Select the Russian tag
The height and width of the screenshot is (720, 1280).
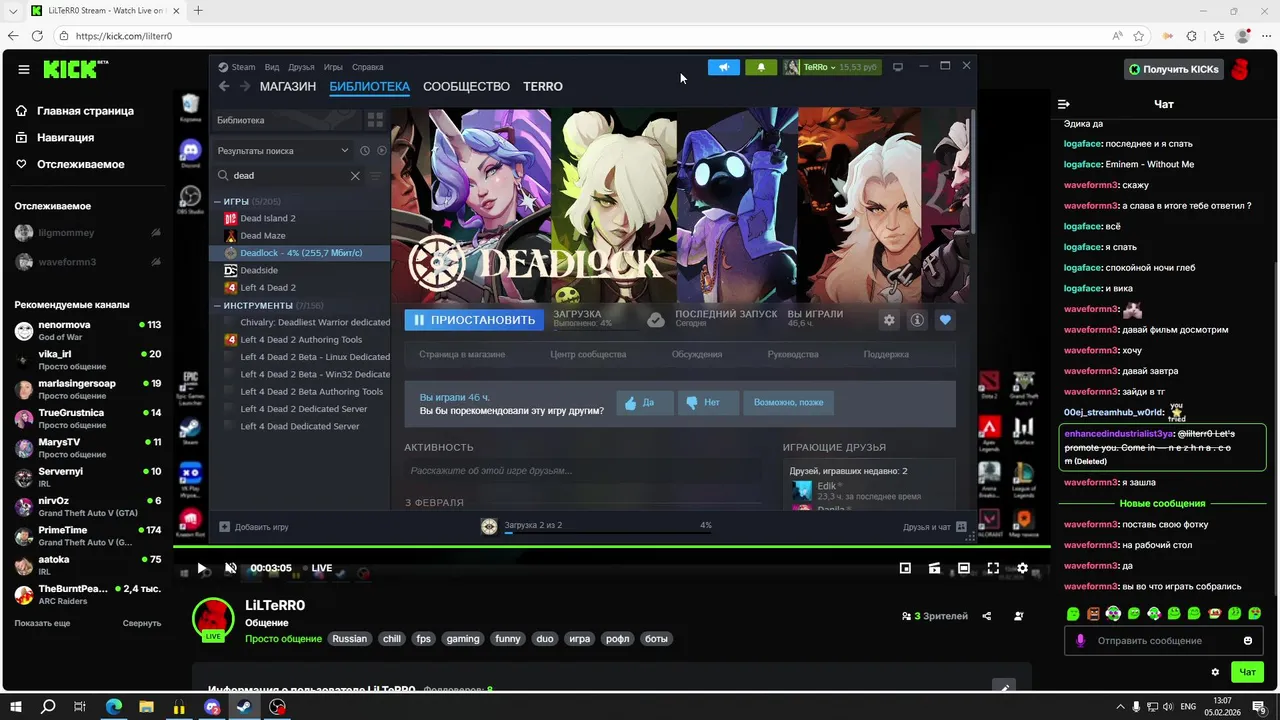pyautogui.click(x=350, y=638)
